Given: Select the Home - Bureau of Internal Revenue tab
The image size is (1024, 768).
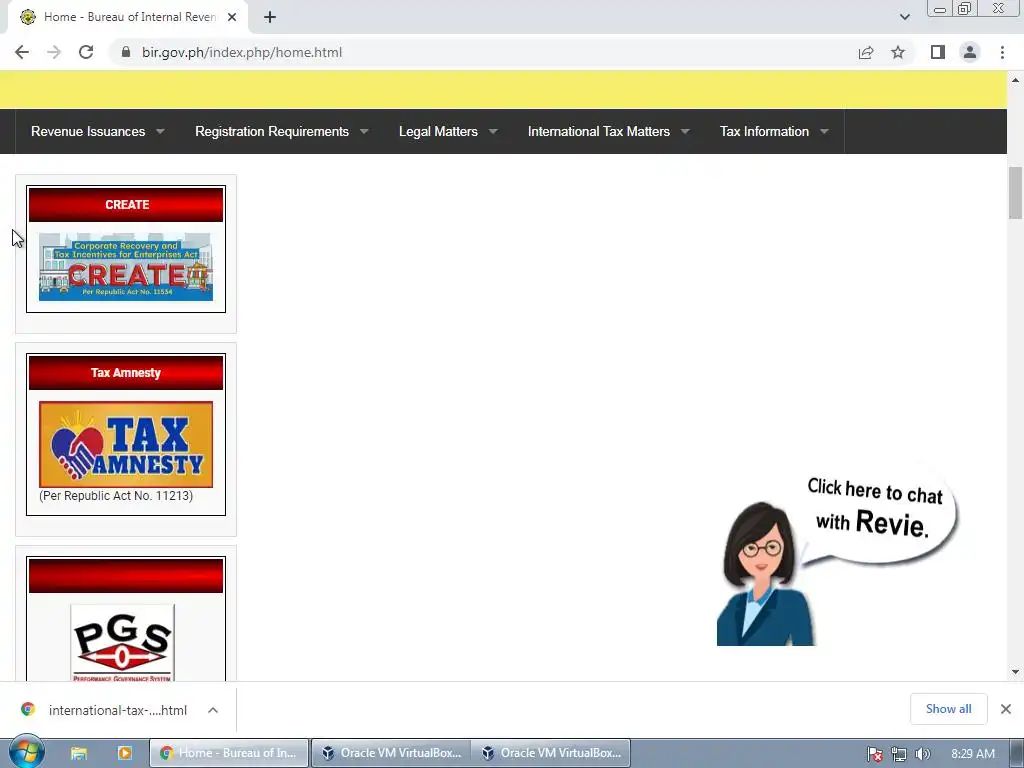Looking at the screenshot, I should (x=129, y=17).
